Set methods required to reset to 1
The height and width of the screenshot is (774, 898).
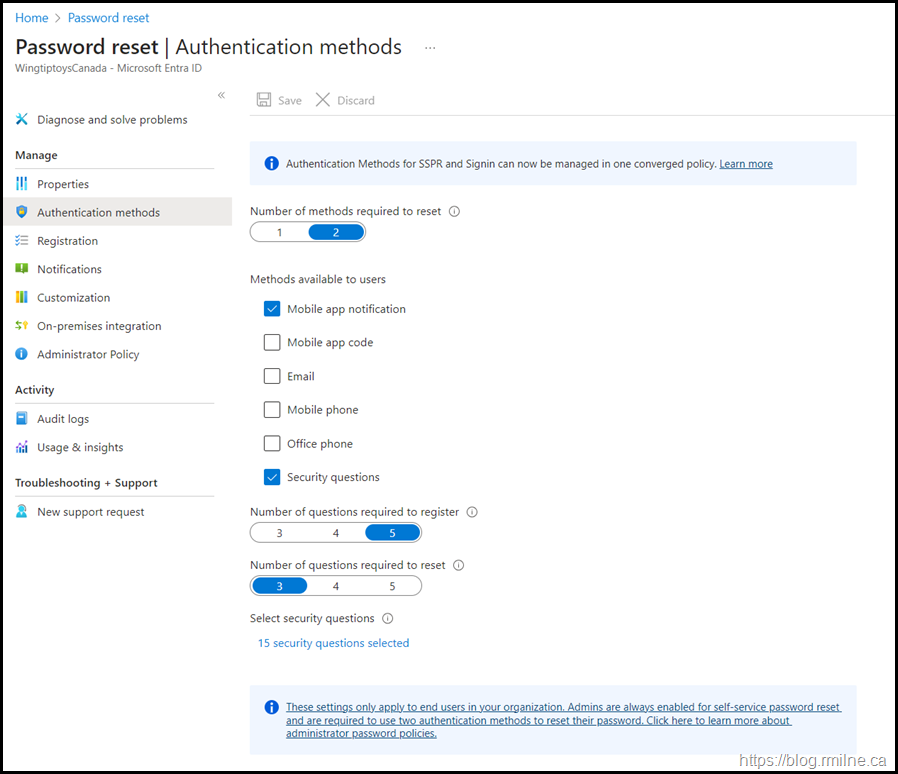280,232
